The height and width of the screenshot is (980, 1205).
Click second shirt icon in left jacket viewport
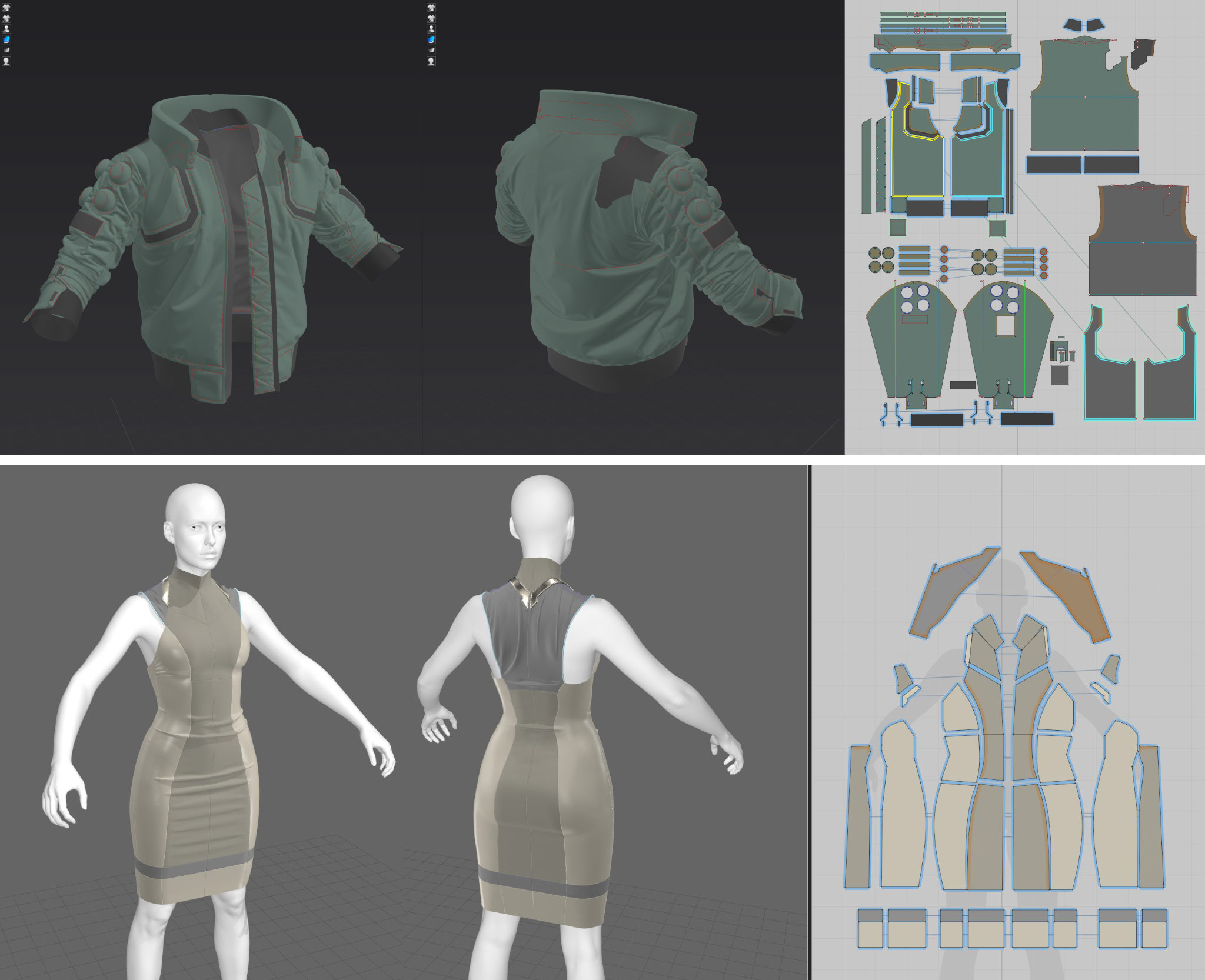(x=6, y=18)
